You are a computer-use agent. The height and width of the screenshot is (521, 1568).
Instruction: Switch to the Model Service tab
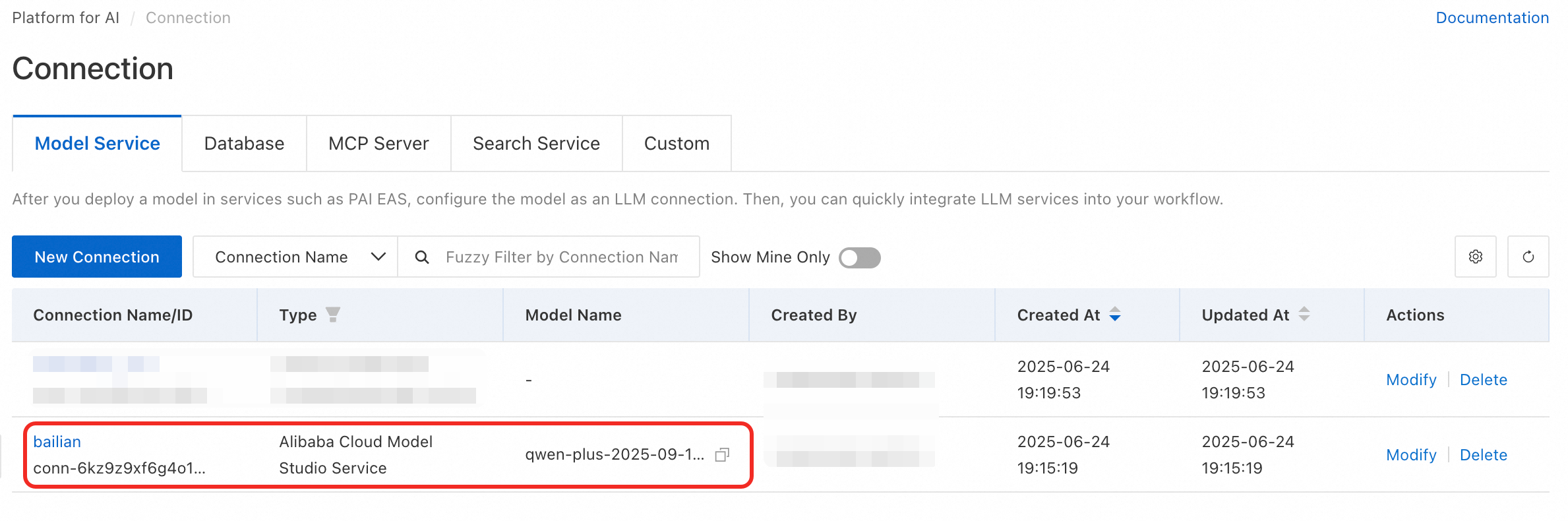(97, 143)
